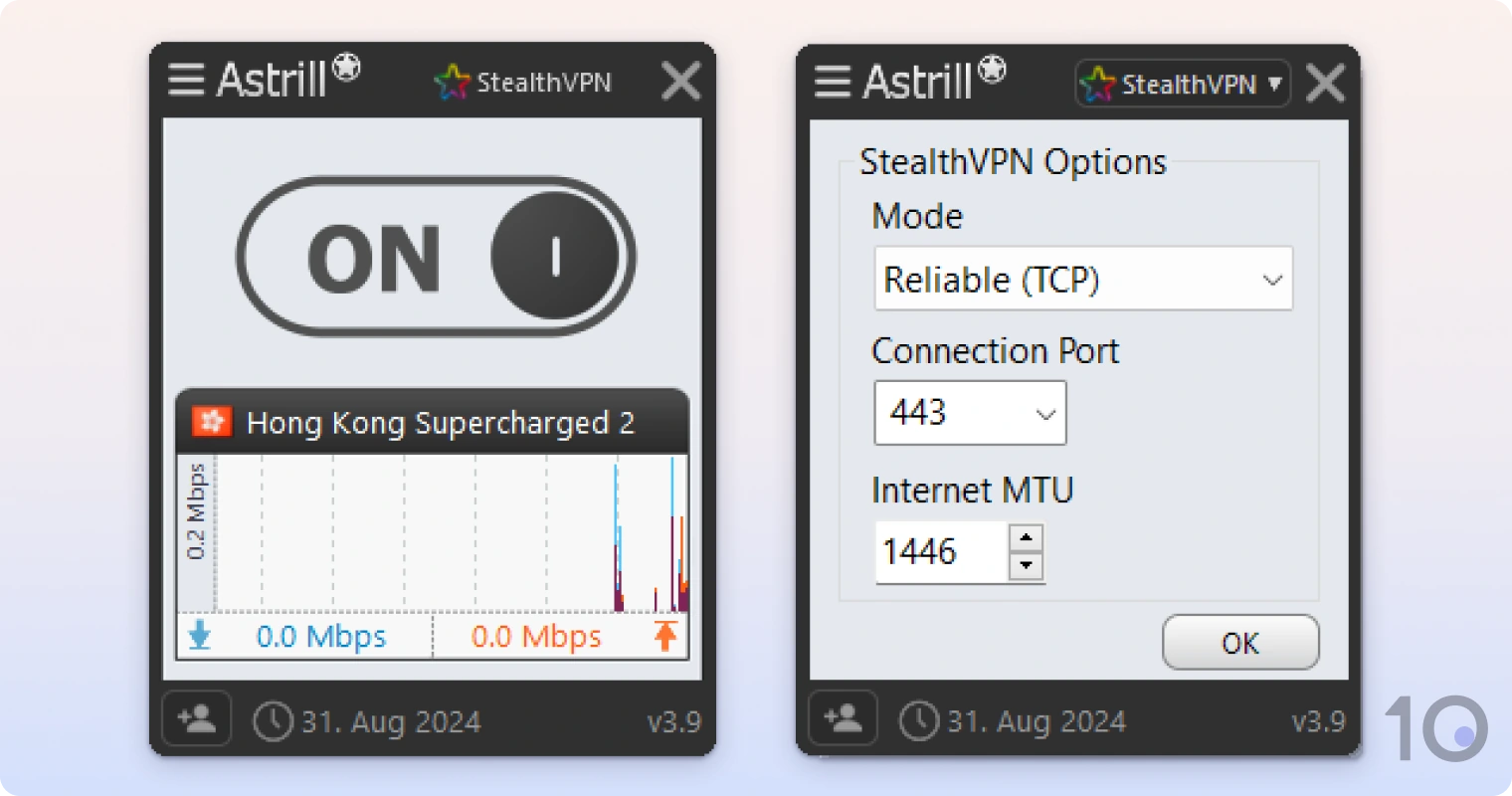Toggle the ON switch in the main window

(x=435, y=254)
